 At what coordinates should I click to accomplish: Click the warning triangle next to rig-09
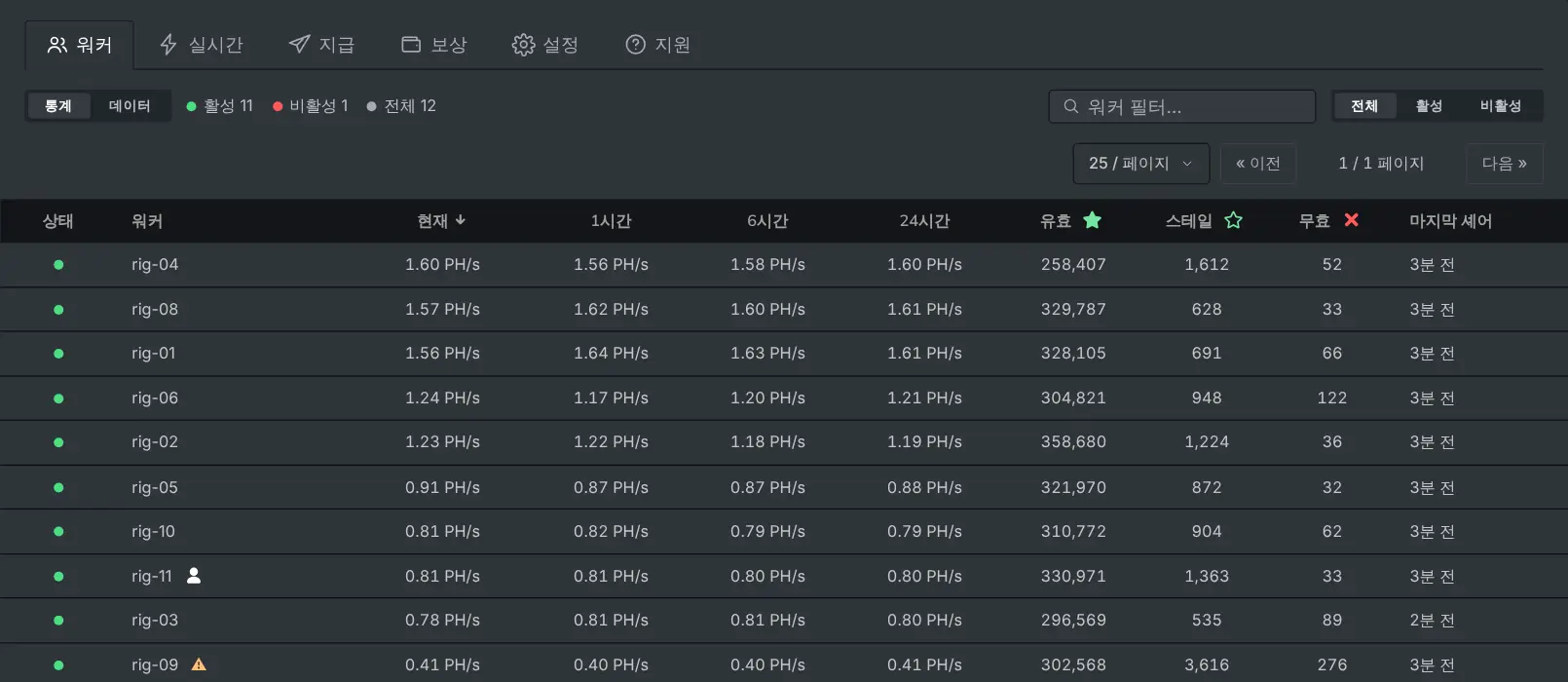(x=199, y=664)
